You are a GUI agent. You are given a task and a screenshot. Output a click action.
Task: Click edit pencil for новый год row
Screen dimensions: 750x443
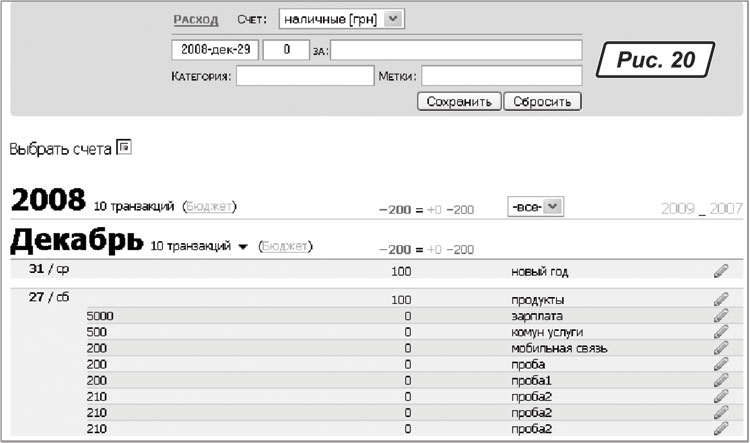pos(720,271)
